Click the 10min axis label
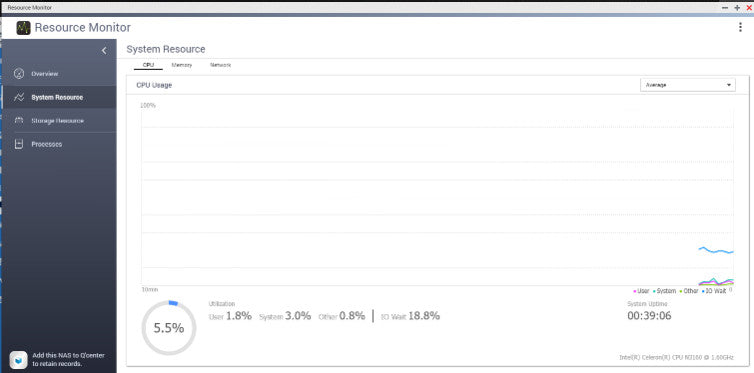The width and height of the screenshot is (754, 373). pos(150,290)
